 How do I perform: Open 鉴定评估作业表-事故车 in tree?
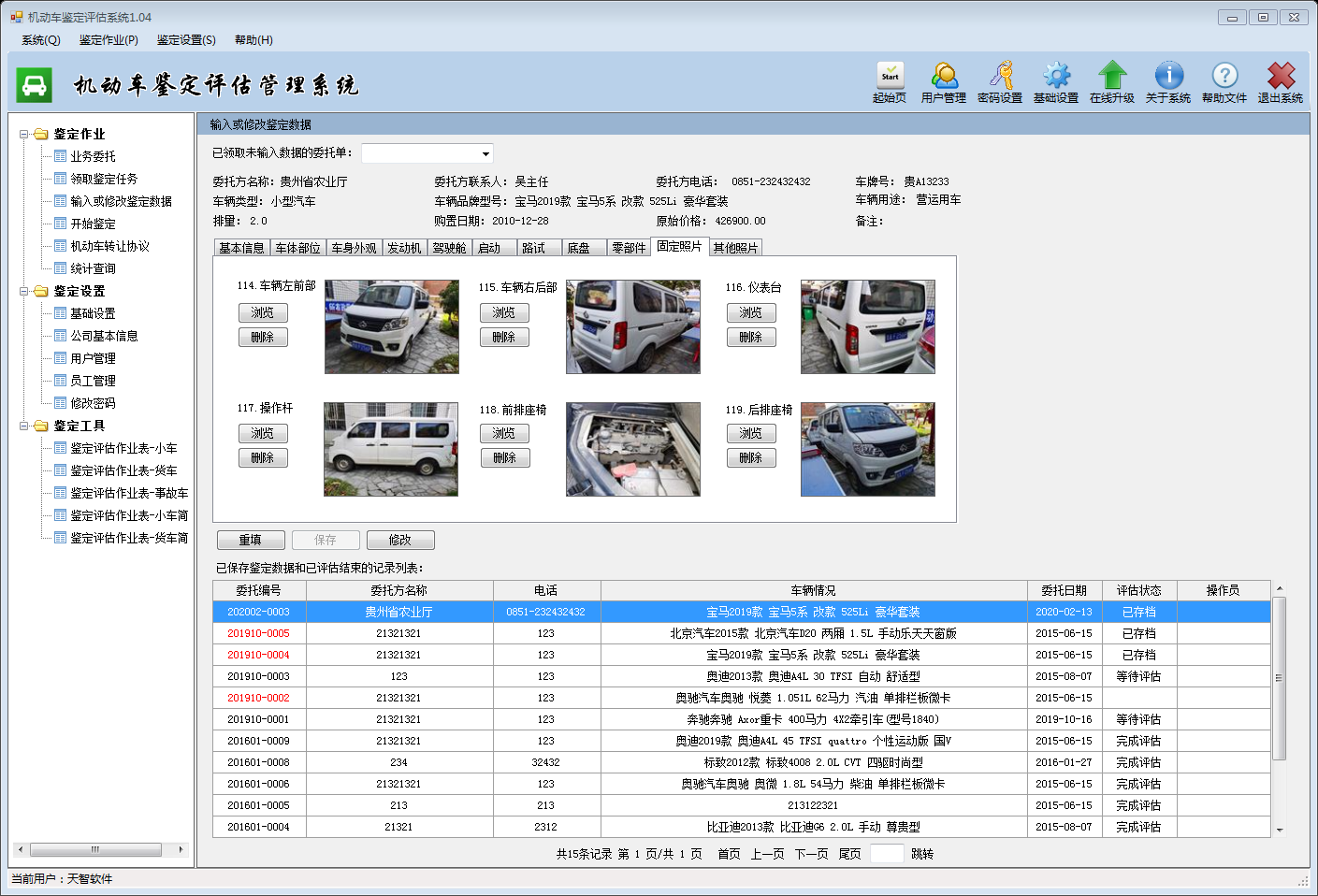129,493
